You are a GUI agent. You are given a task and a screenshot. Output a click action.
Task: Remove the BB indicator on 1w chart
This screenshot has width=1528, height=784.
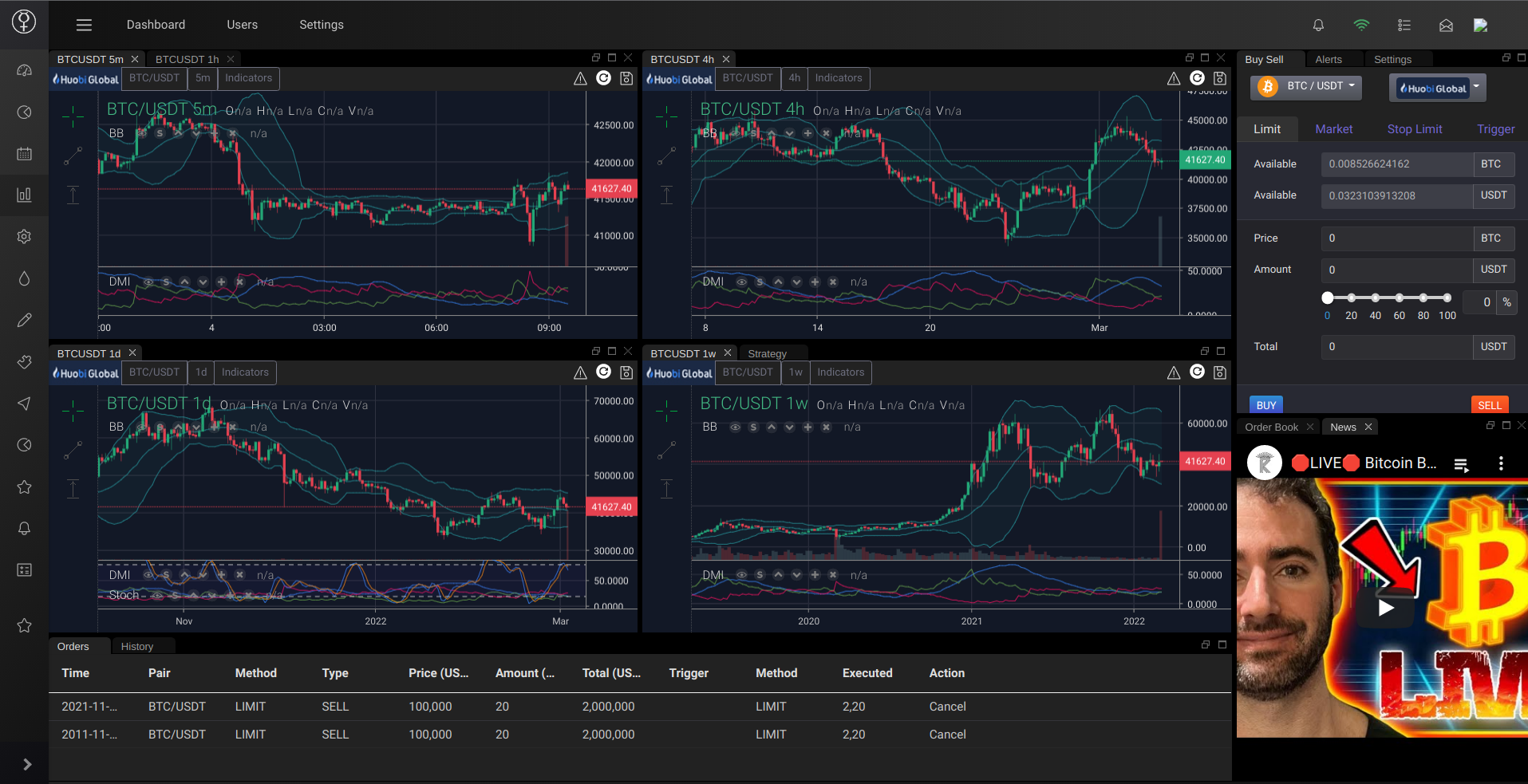827,427
